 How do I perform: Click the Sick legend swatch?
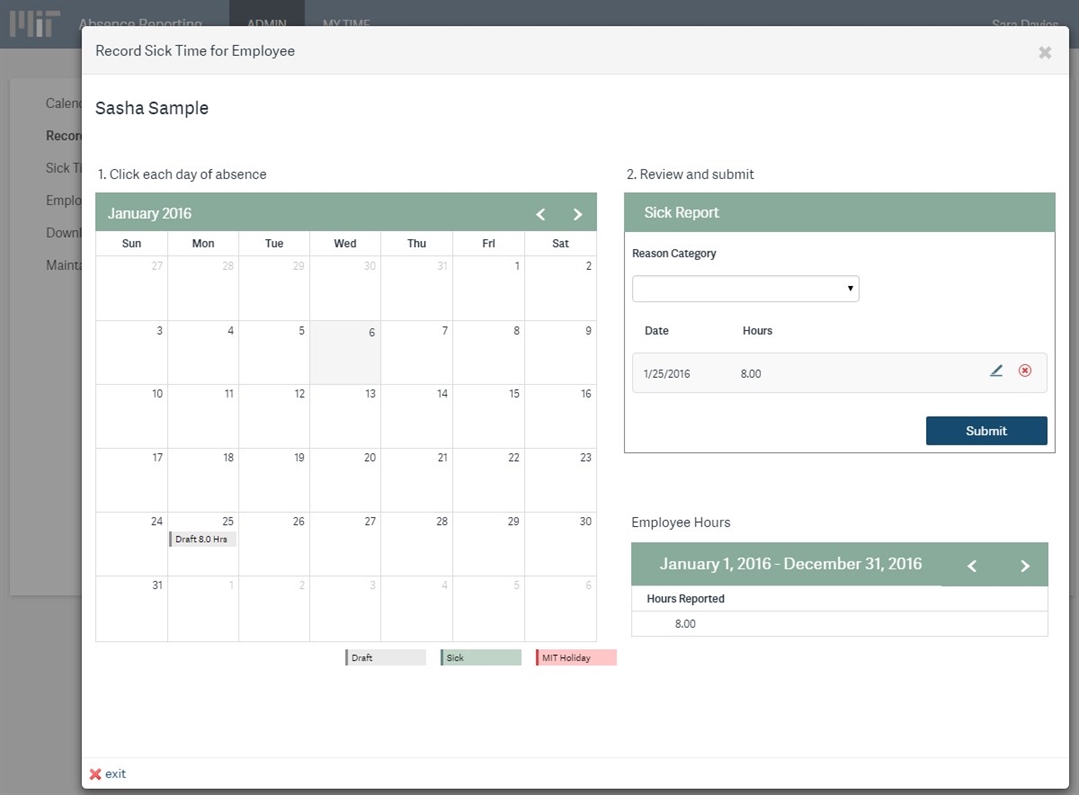[481, 658]
